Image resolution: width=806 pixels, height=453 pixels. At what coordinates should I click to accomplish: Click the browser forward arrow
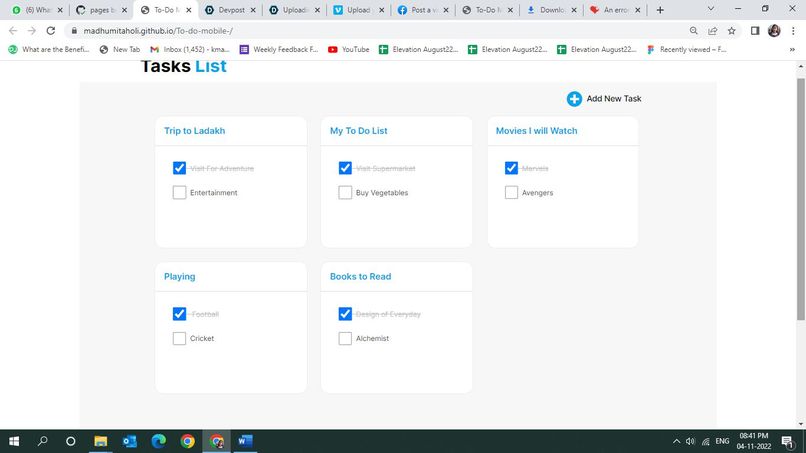(32, 31)
